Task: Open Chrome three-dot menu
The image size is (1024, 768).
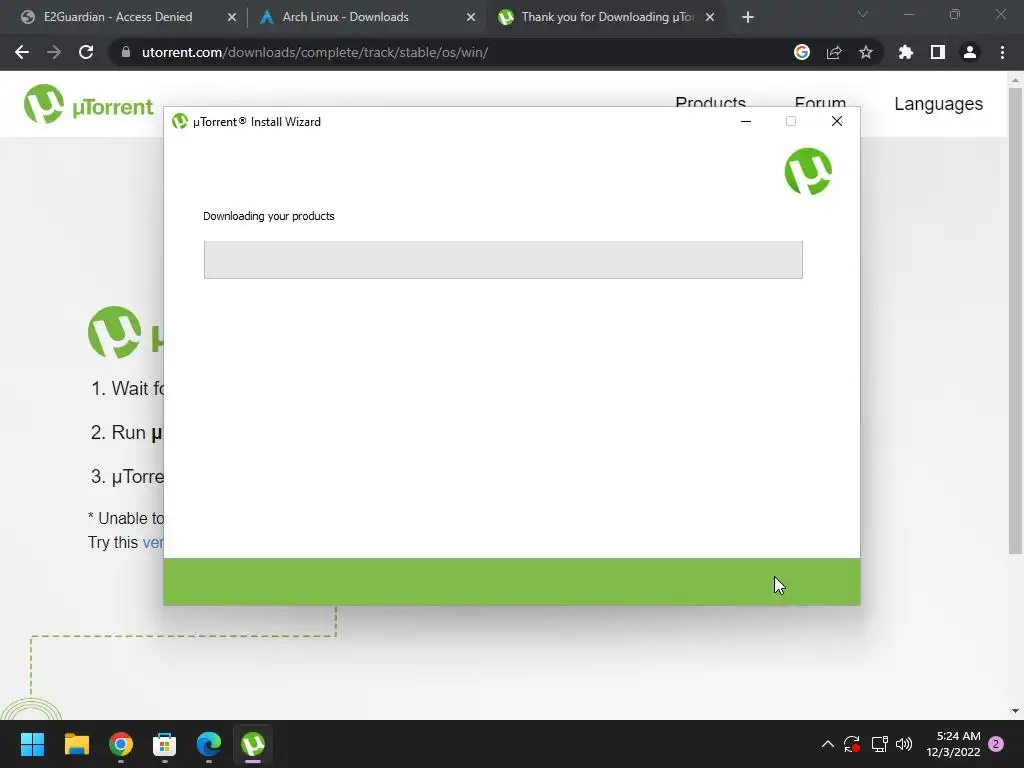Action: click(1002, 52)
